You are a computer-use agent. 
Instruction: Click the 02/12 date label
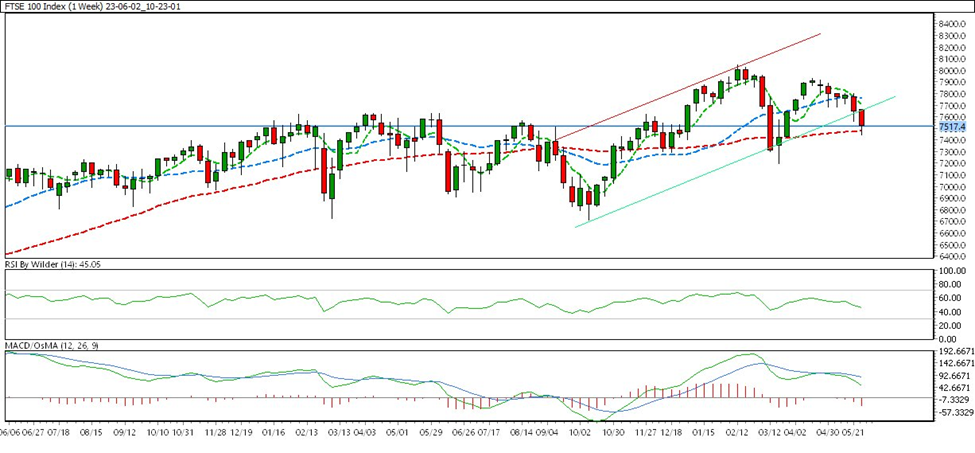tap(738, 431)
